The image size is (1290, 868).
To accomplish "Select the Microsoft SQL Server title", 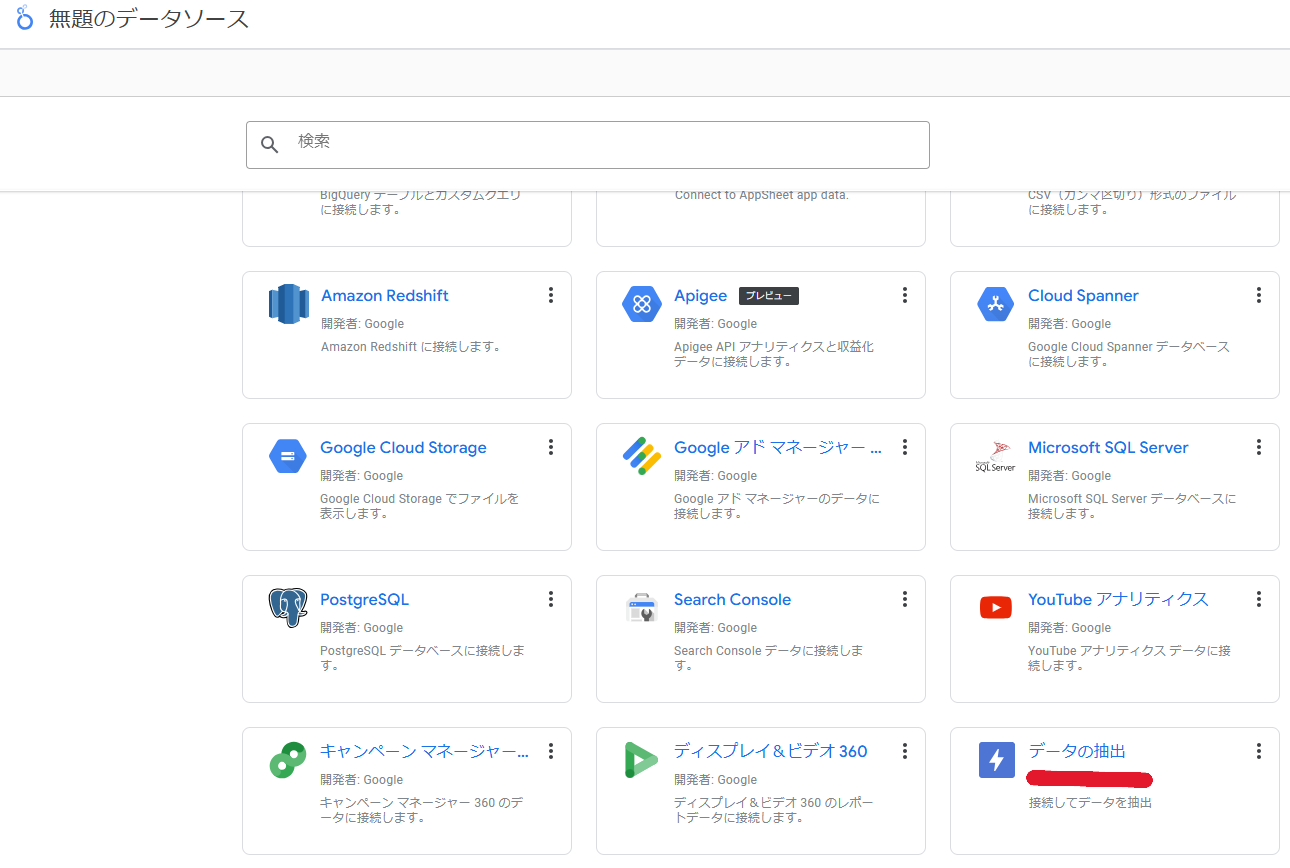I will pyautogui.click(x=1108, y=448).
